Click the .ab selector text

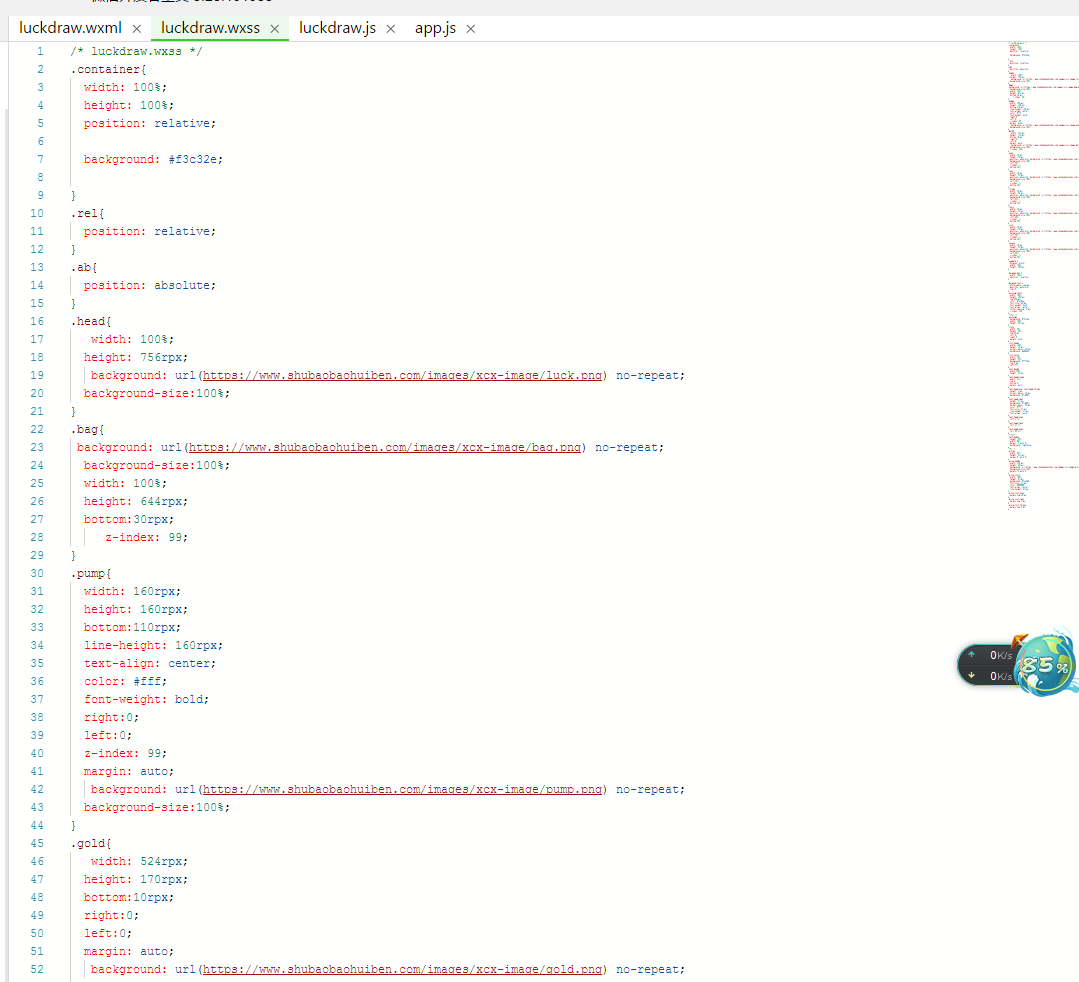tap(83, 268)
